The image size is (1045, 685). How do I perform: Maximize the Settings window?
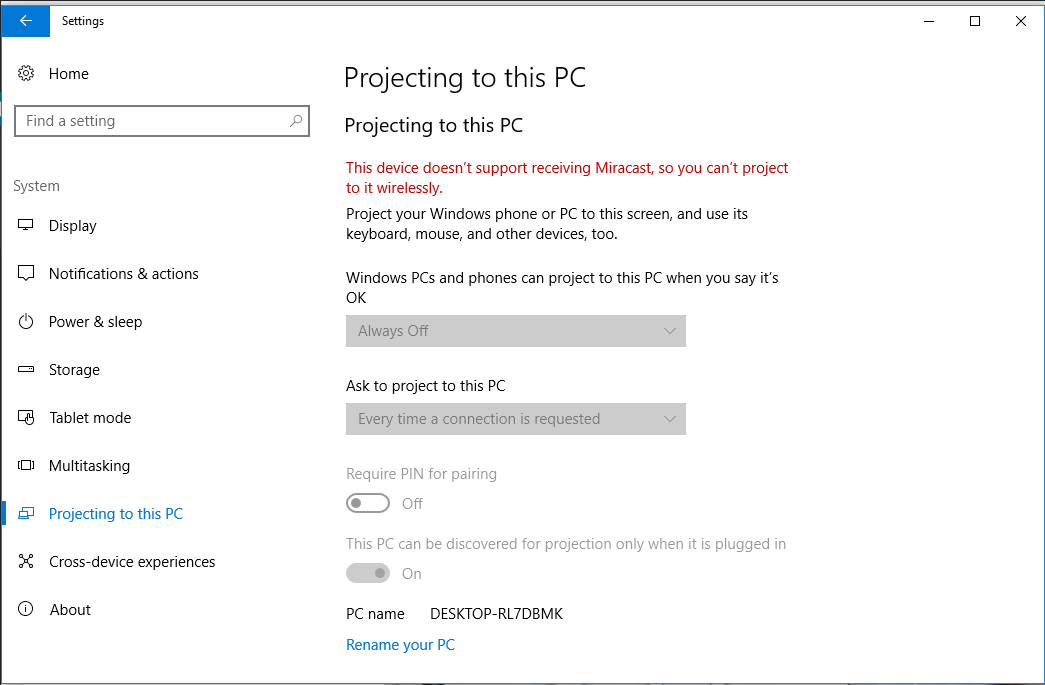coord(975,21)
